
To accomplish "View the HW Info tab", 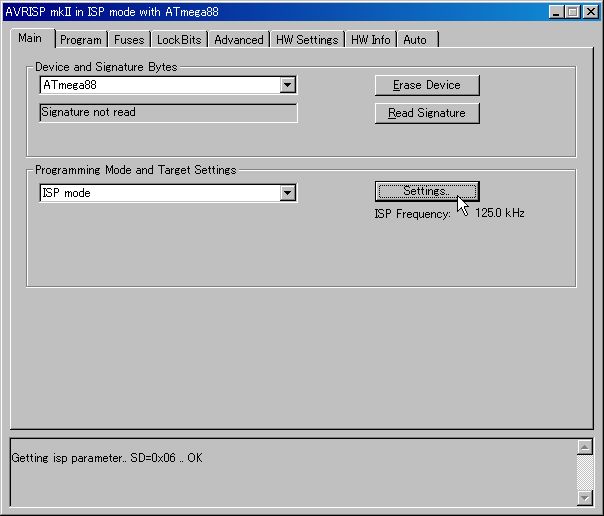I will [x=371, y=40].
